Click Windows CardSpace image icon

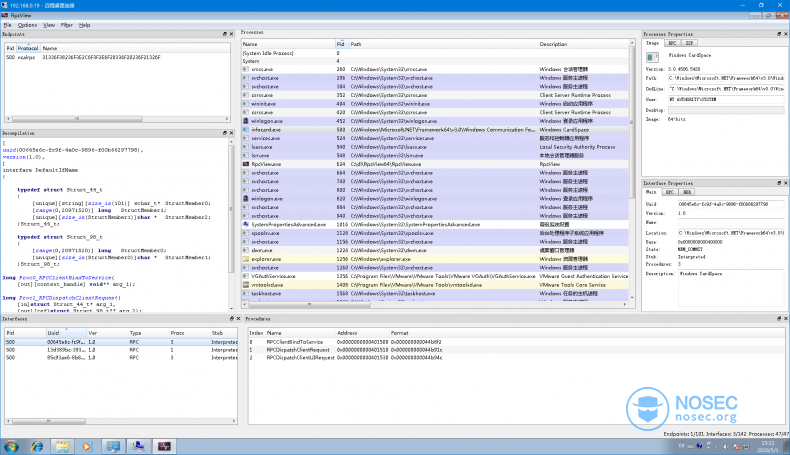(652, 56)
